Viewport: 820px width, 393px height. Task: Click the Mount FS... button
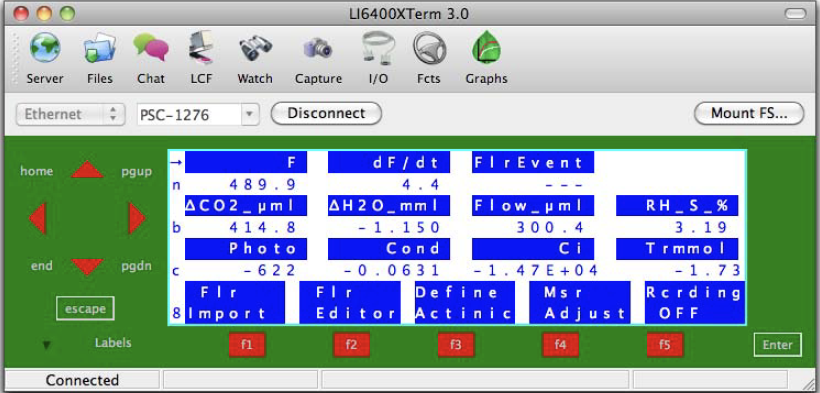pyautogui.click(x=749, y=114)
